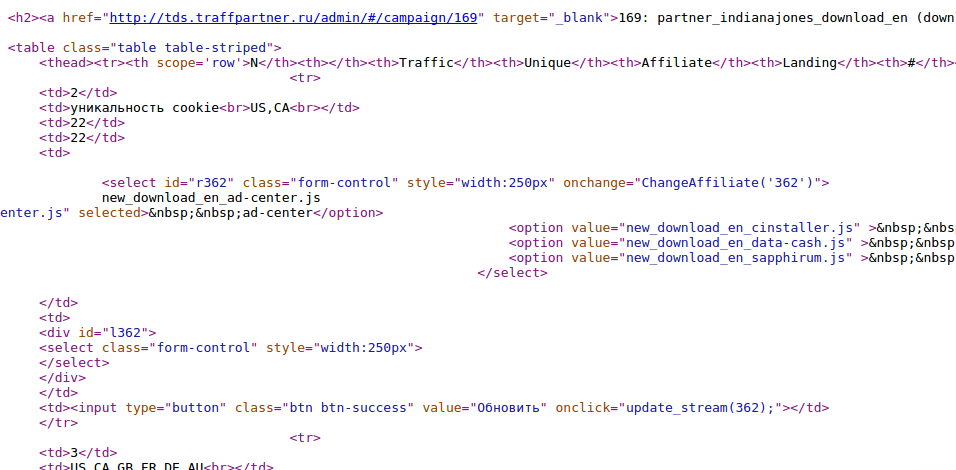The image size is (956, 470).
Task: Click the cell line '<td>3</td>'
Action: (x=78, y=453)
